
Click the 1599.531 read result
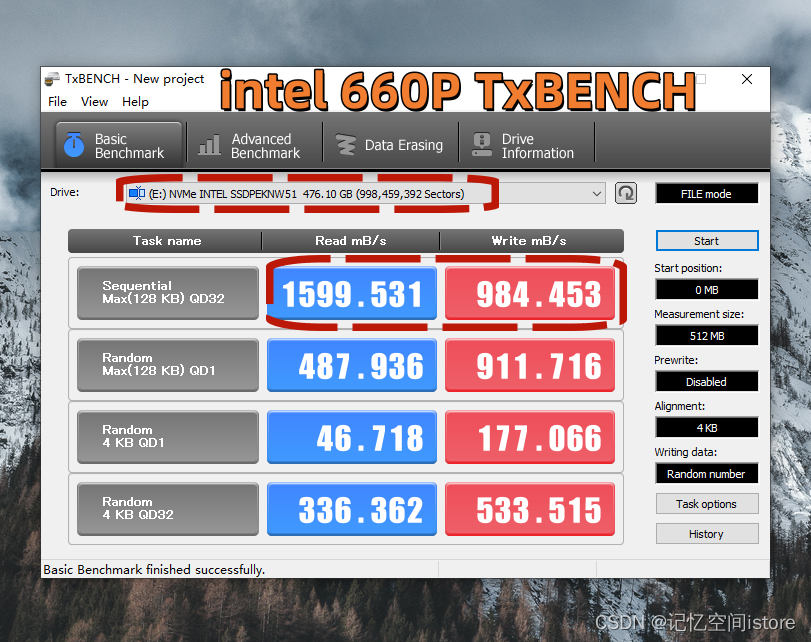[352, 293]
